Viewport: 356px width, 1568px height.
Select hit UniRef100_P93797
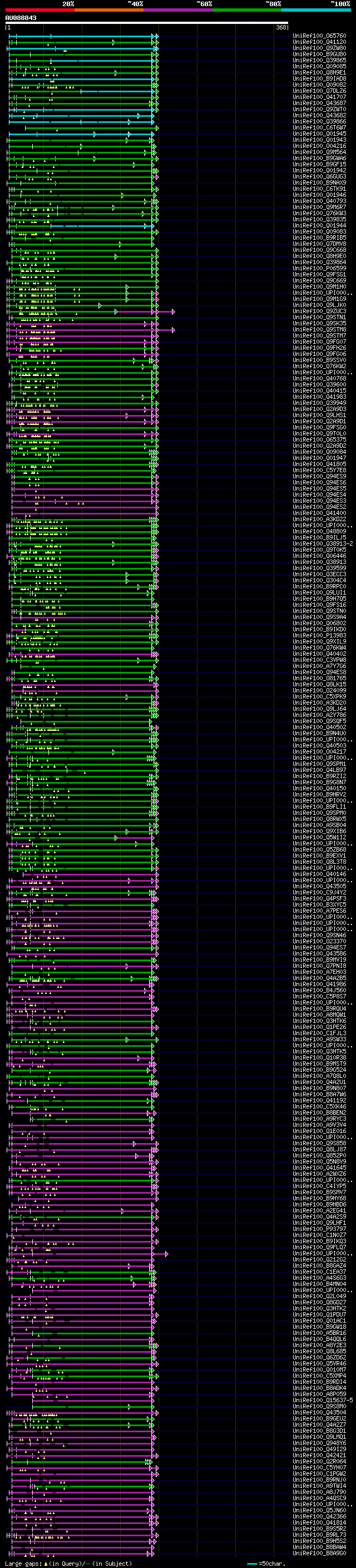(319, 1229)
